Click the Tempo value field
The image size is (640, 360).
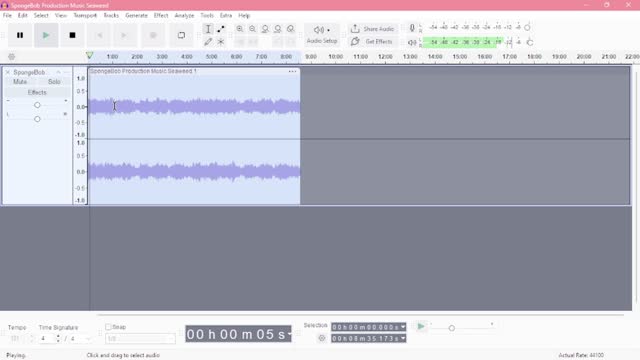pos(15,338)
